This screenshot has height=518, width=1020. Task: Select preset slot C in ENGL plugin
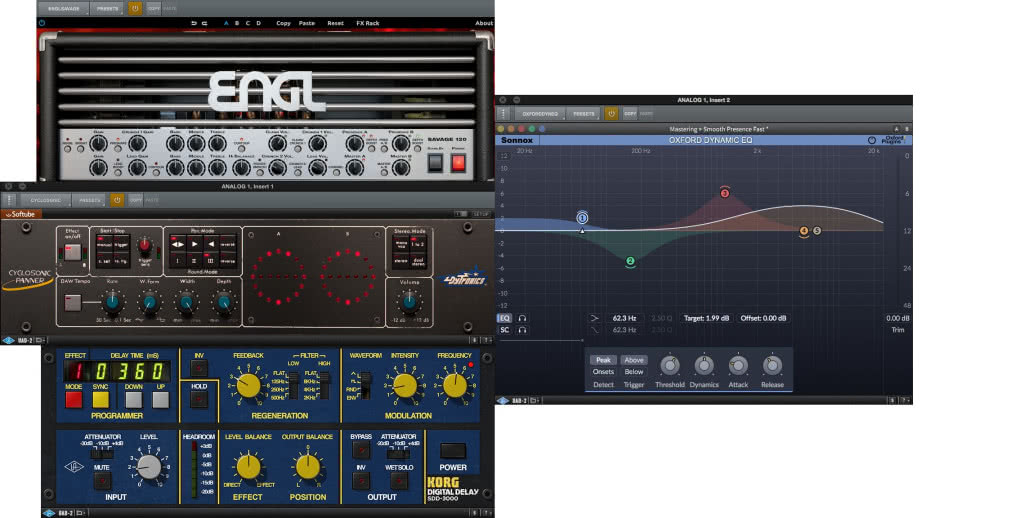tap(248, 23)
